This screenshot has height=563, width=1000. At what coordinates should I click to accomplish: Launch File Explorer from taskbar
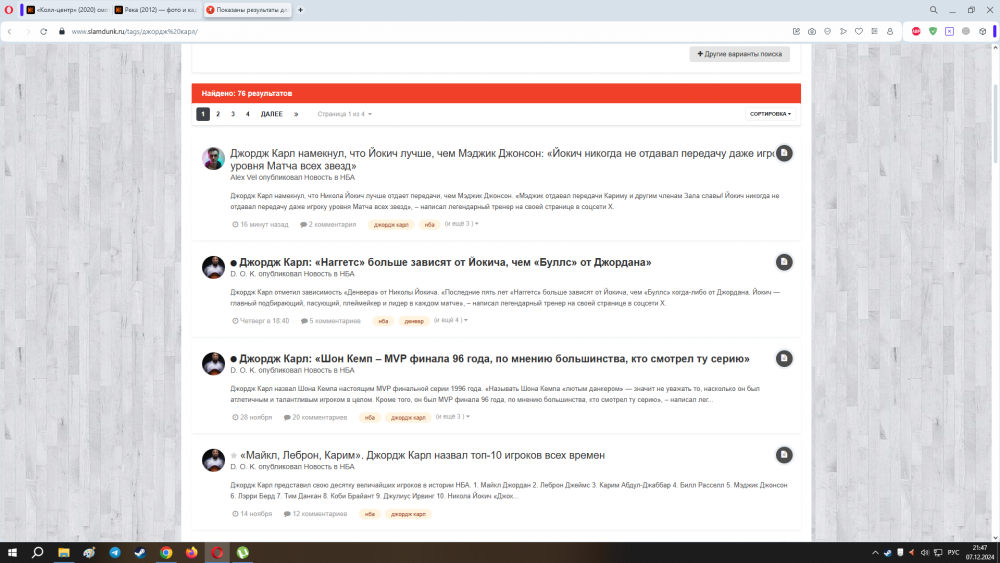pos(64,553)
